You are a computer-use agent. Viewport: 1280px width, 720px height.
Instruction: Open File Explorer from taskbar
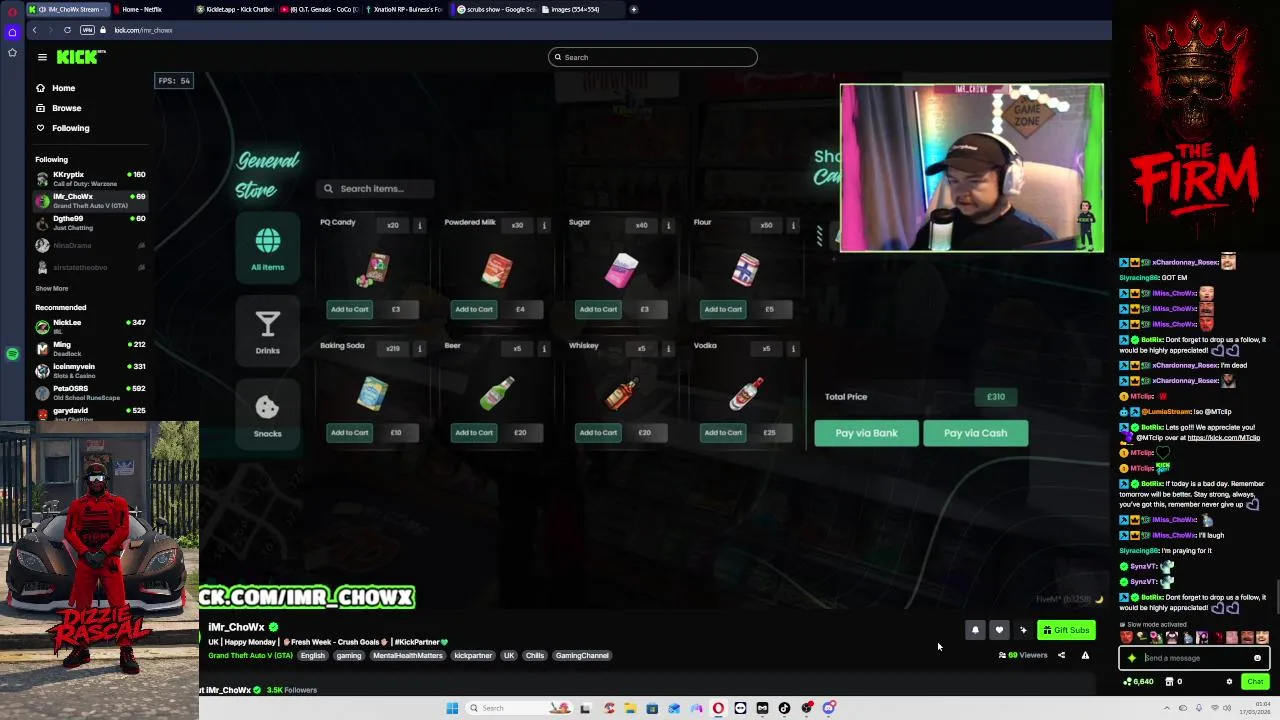click(x=630, y=708)
